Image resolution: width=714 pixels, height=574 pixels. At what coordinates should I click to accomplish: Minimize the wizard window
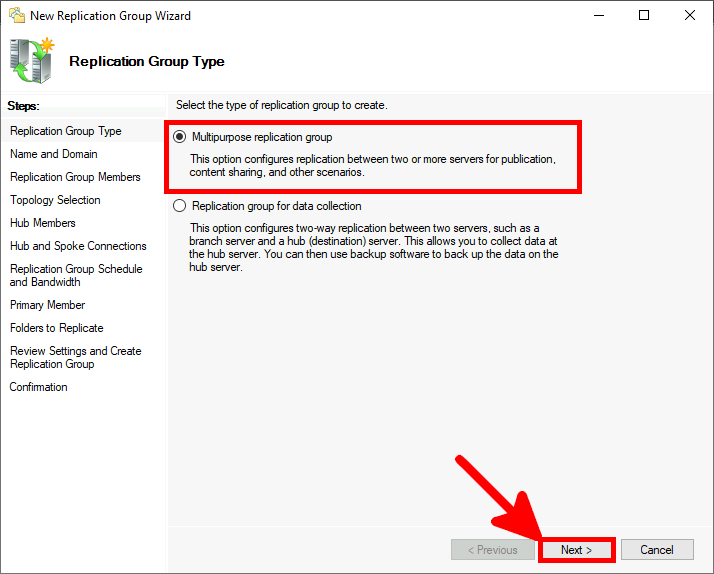(599, 15)
